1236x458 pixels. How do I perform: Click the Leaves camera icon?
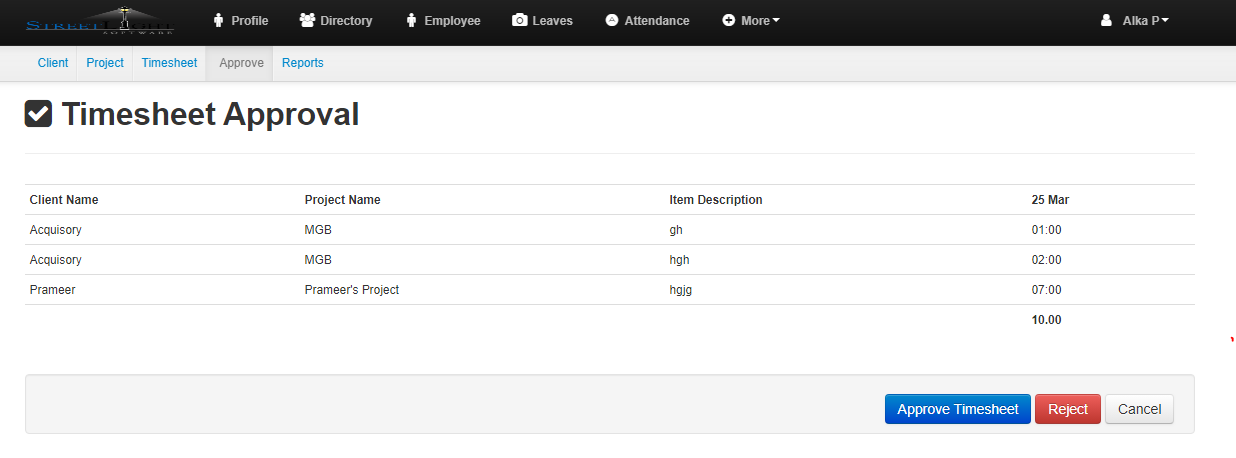[519, 21]
